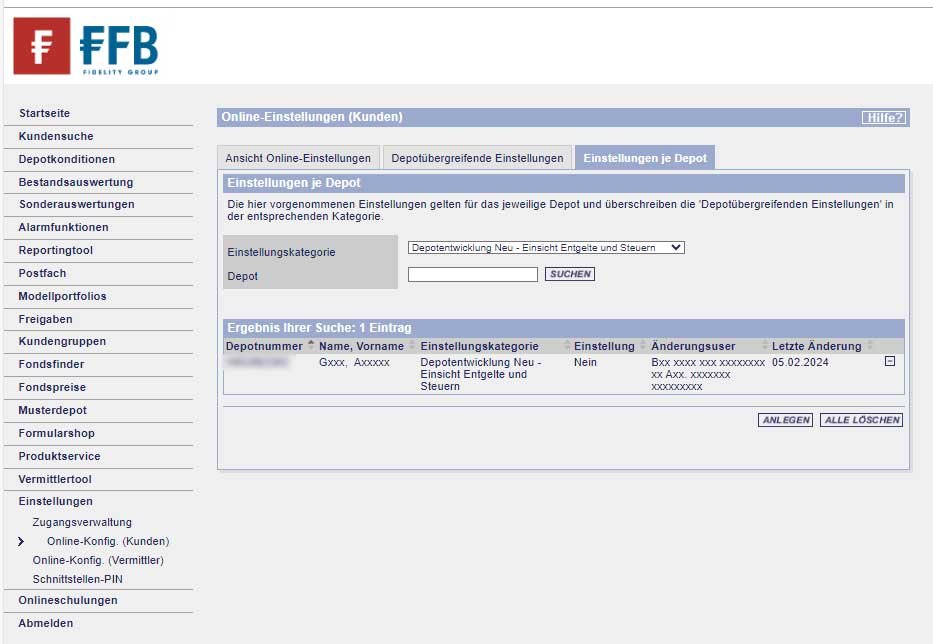Open the Depotübergreifende Einstellungen tab

coord(477,158)
